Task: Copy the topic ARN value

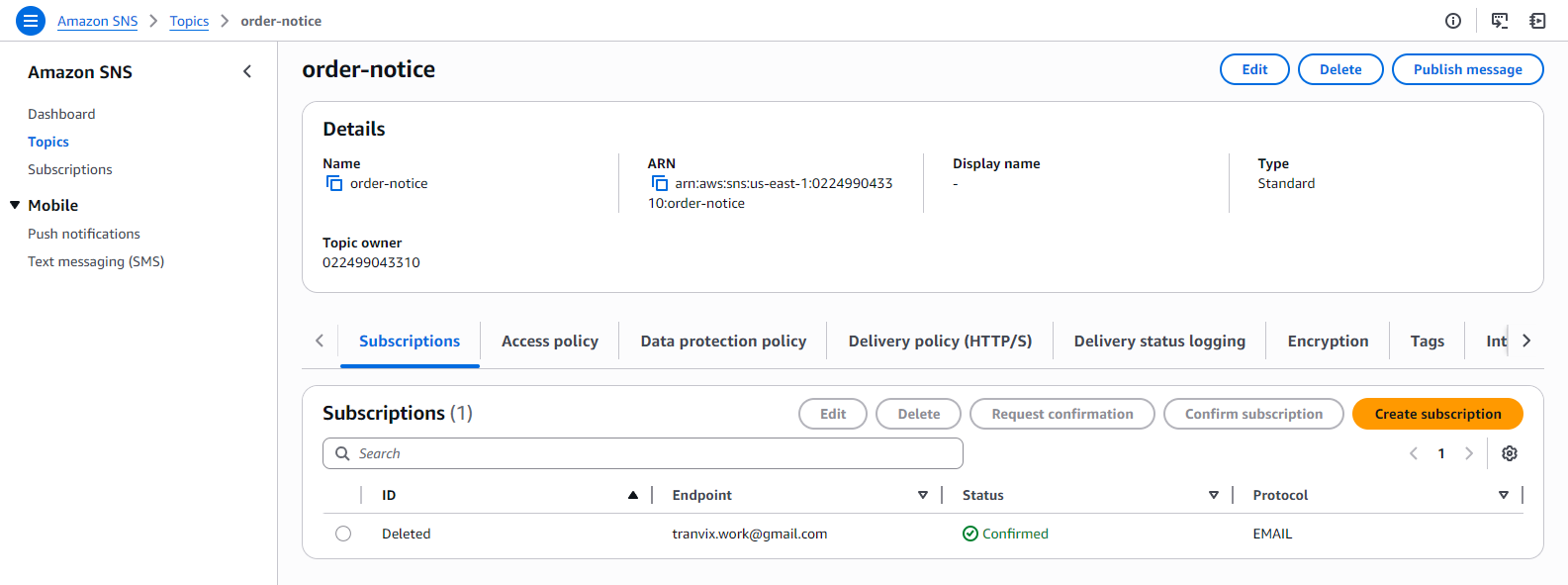Action: pyautogui.click(x=660, y=183)
